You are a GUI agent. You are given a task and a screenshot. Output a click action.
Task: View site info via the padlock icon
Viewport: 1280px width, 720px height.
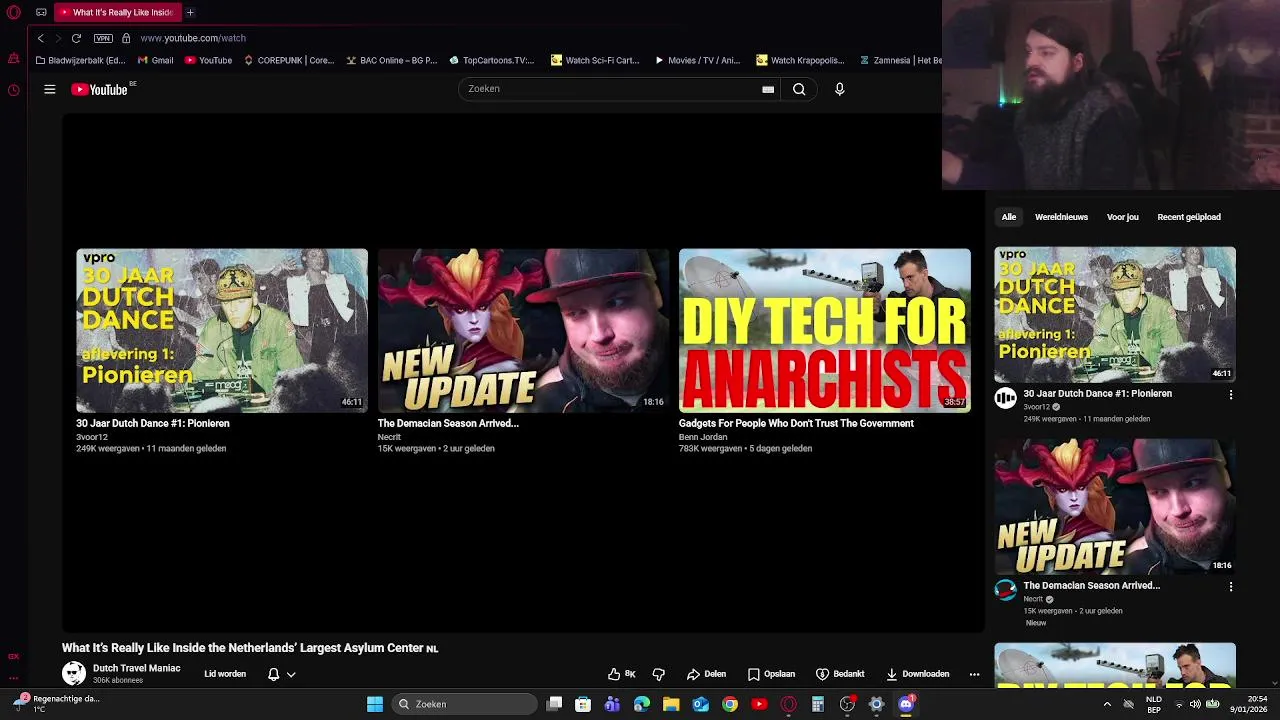click(x=126, y=38)
